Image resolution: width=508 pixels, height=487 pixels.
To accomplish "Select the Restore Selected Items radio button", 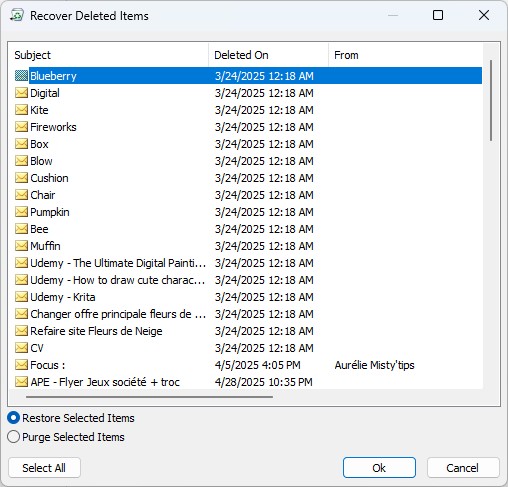I will tap(13, 418).
